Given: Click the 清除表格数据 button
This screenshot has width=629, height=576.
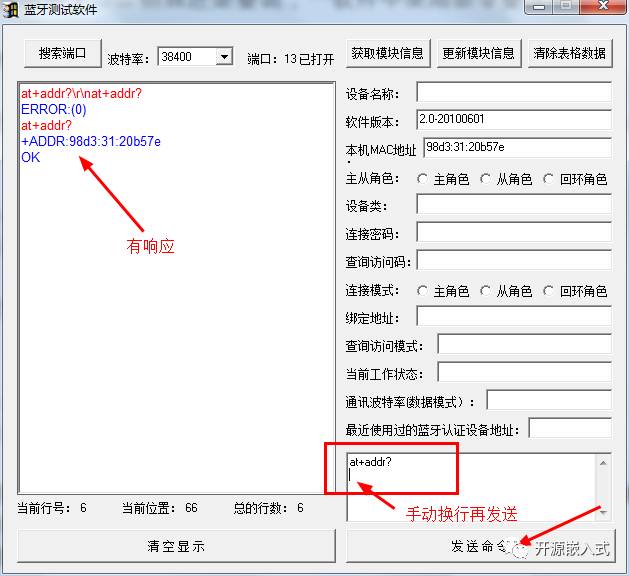Looking at the screenshot, I should pos(570,53).
